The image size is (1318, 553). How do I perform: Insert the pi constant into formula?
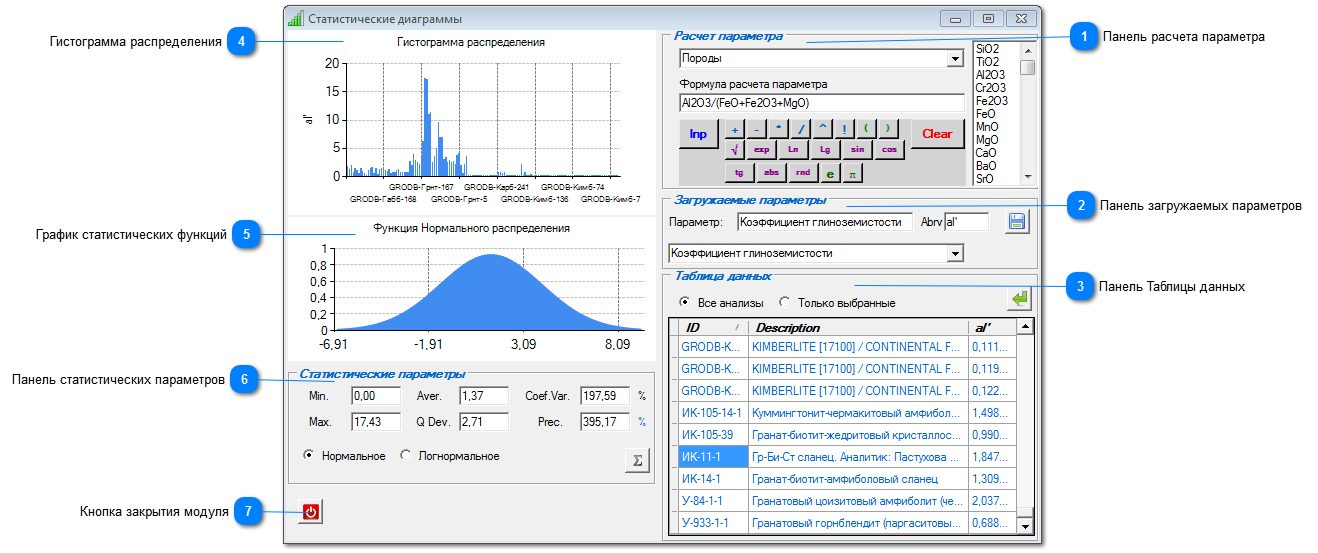coord(852,173)
